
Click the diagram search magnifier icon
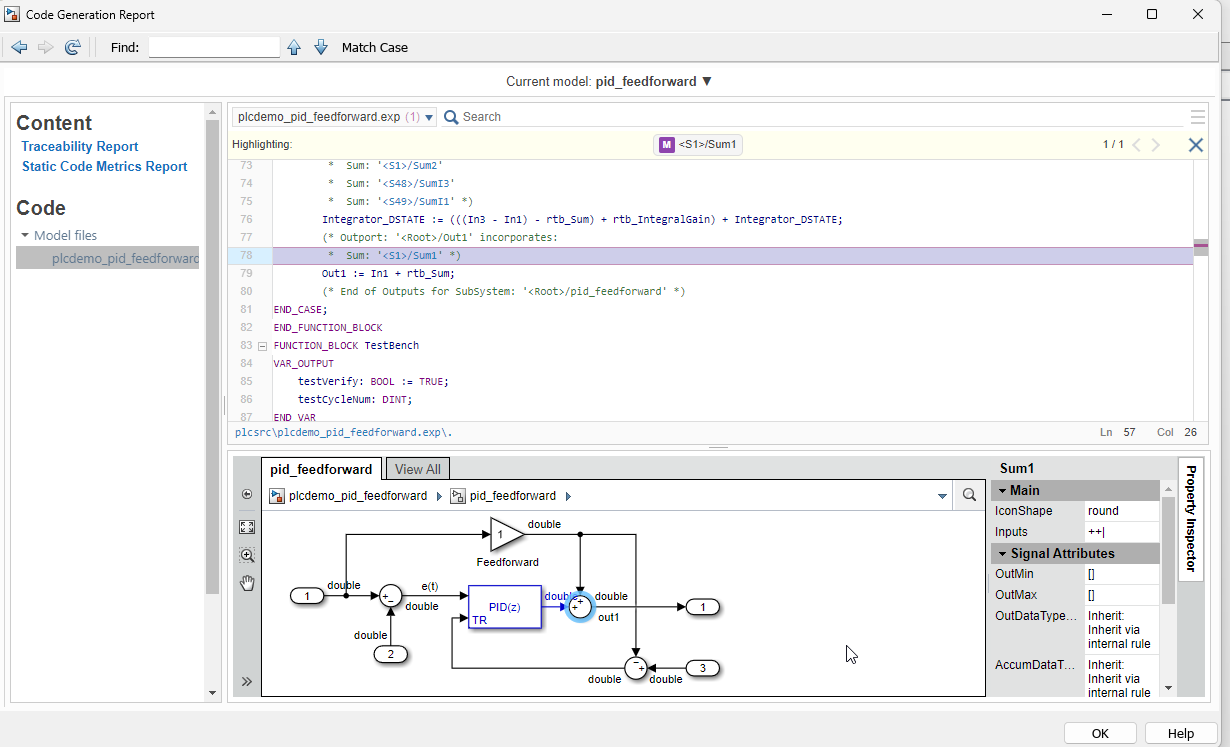click(x=968, y=495)
